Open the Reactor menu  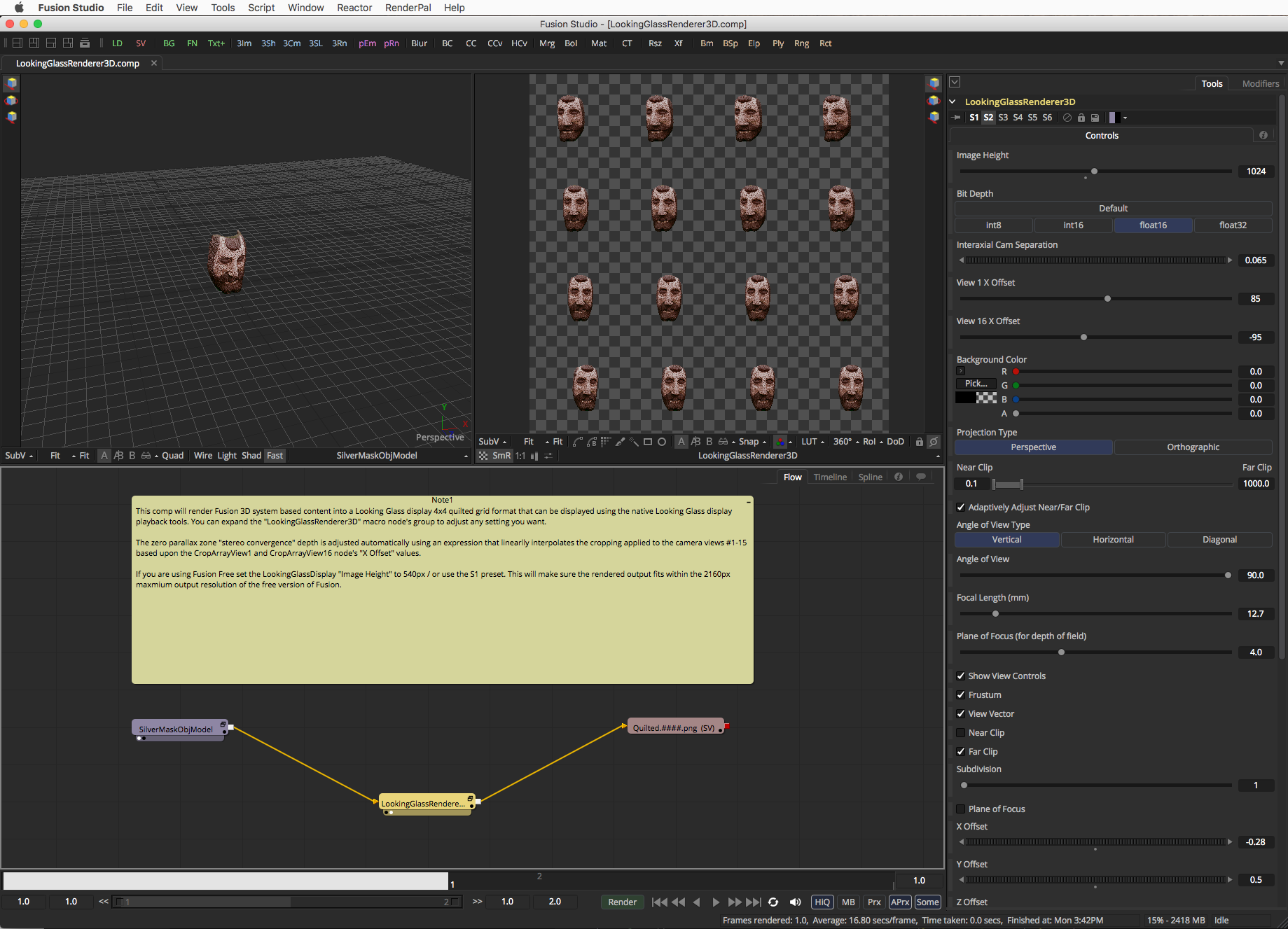click(x=354, y=8)
